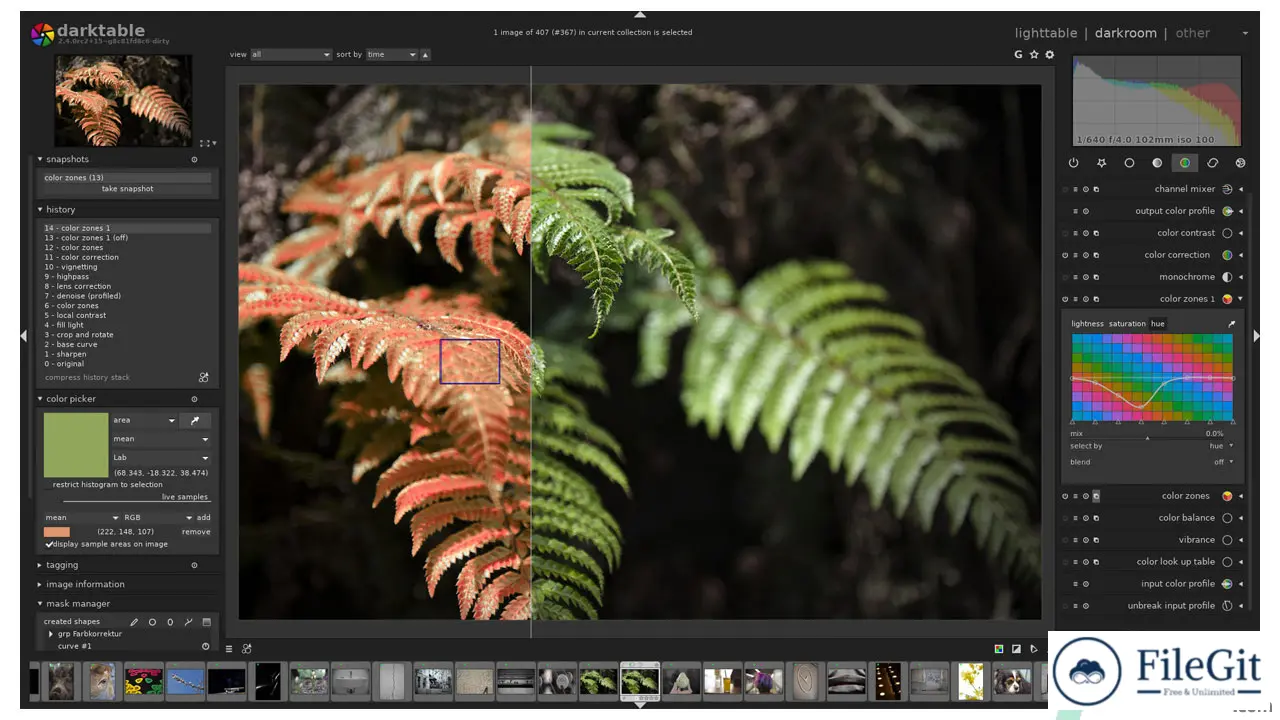This screenshot has height=720, width=1280.
Task: Activate the color picker eyedropper button
Action: pos(195,421)
